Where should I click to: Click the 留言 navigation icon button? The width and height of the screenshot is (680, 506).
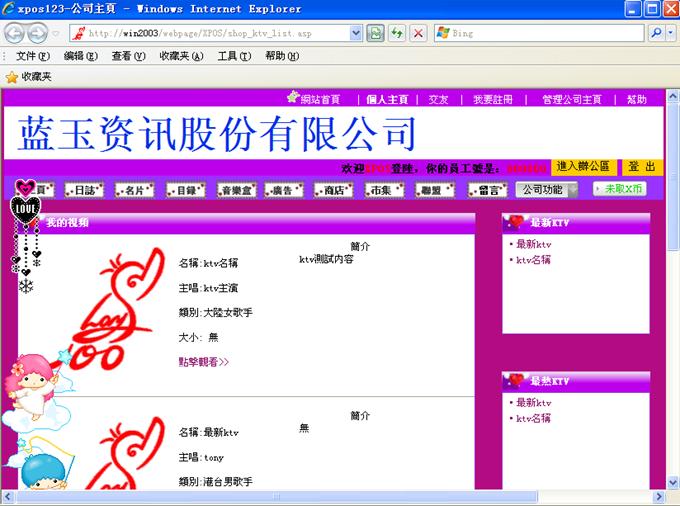pos(487,190)
